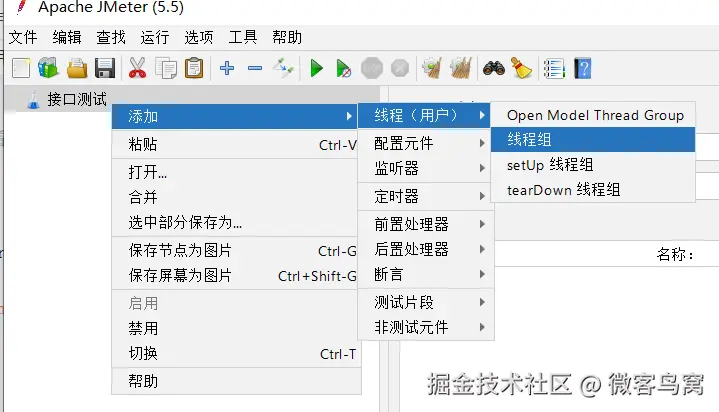
Task: Expand the 非测试元件 submenu
Action: click(426, 327)
